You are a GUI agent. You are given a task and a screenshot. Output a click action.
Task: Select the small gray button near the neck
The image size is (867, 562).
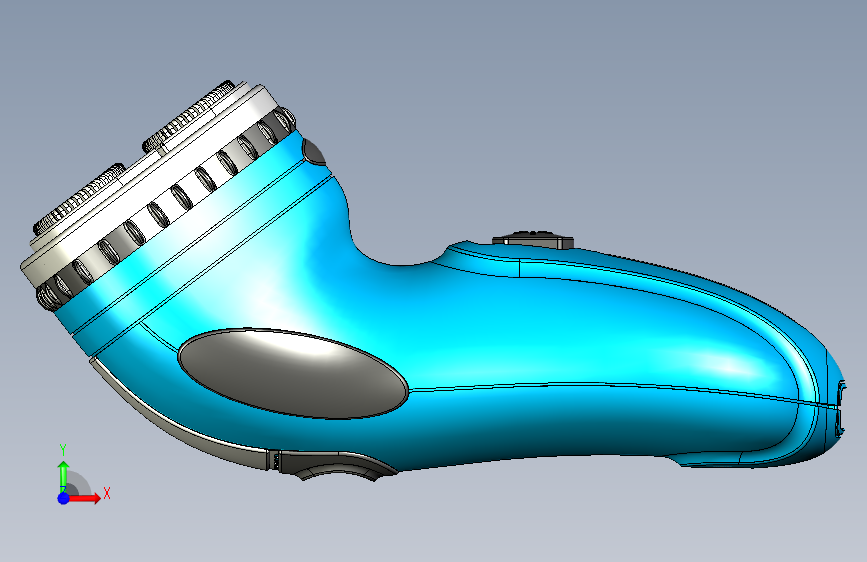tap(315, 152)
